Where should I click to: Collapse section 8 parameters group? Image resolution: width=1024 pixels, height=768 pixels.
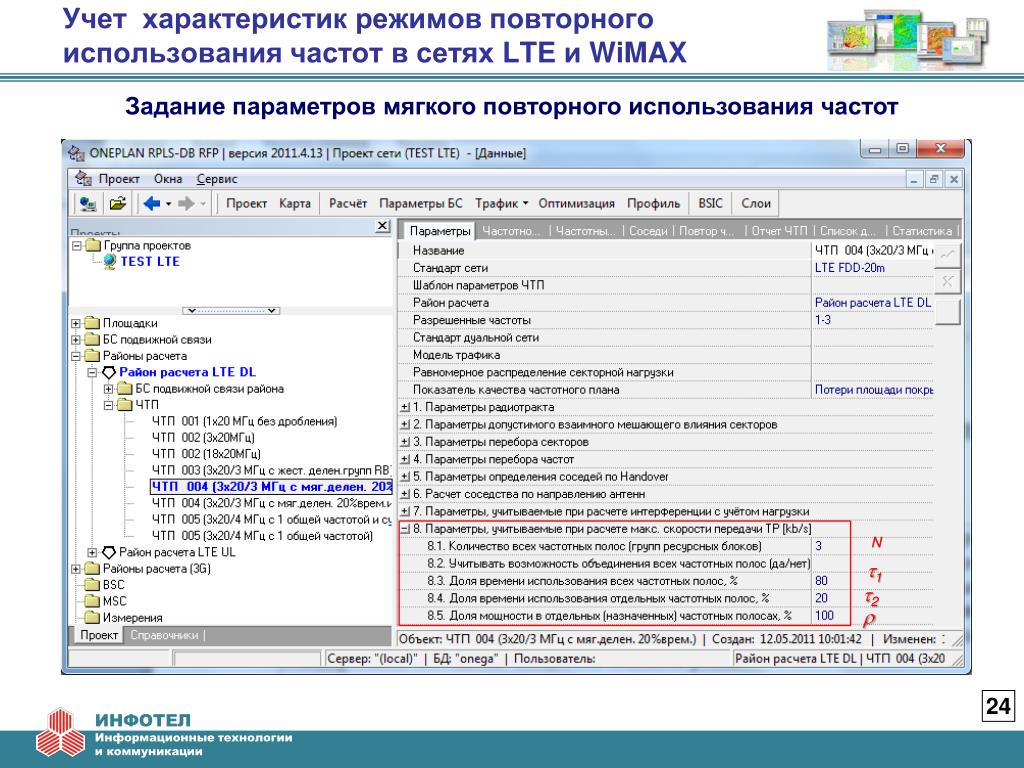[405, 529]
